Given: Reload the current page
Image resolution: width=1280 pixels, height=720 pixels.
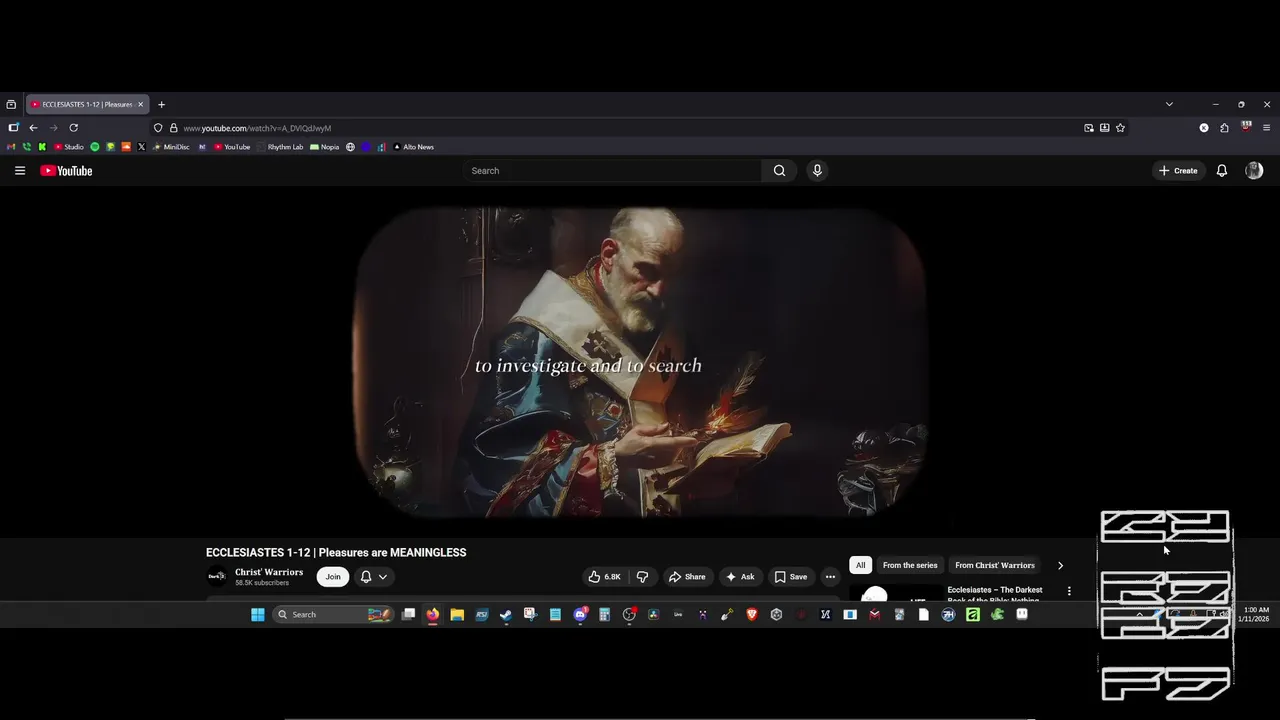Looking at the screenshot, I should click(x=73, y=128).
